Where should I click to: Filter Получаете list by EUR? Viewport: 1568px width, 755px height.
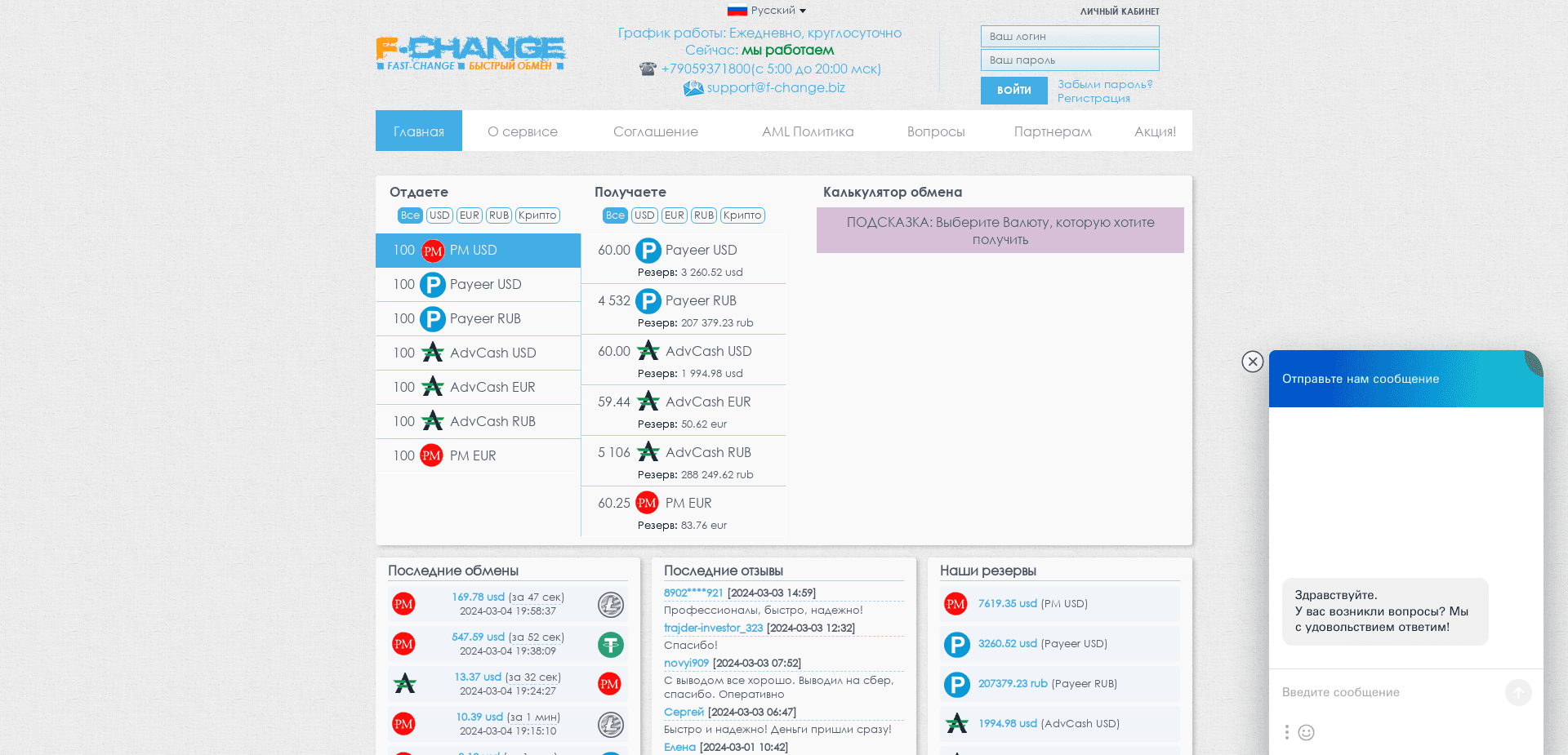[x=674, y=215]
